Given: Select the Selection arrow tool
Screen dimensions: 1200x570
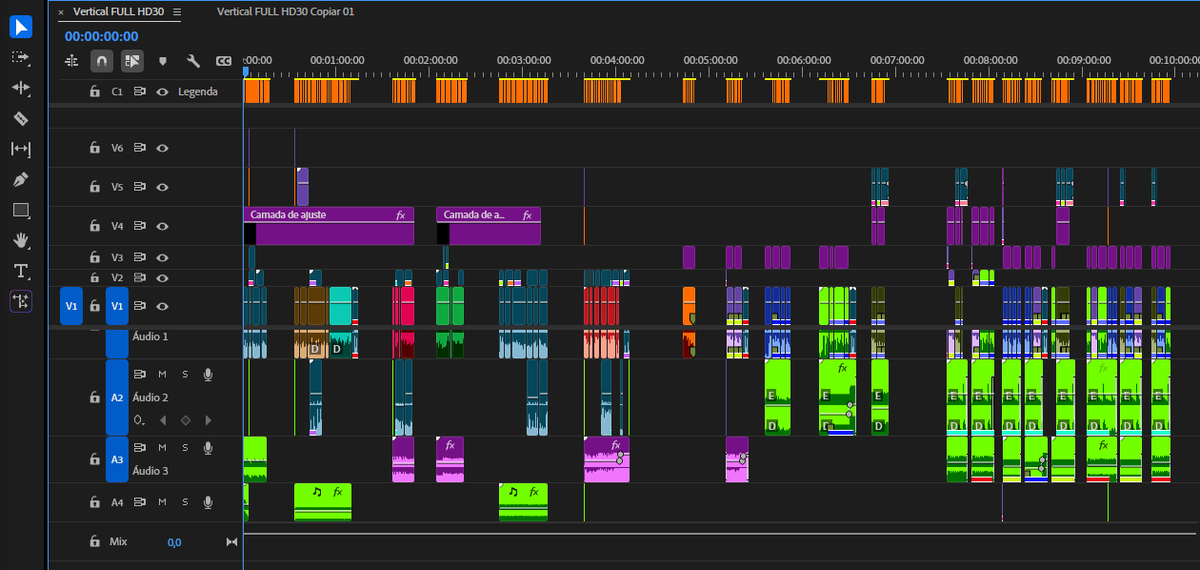Looking at the screenshot, I should 21,27.
